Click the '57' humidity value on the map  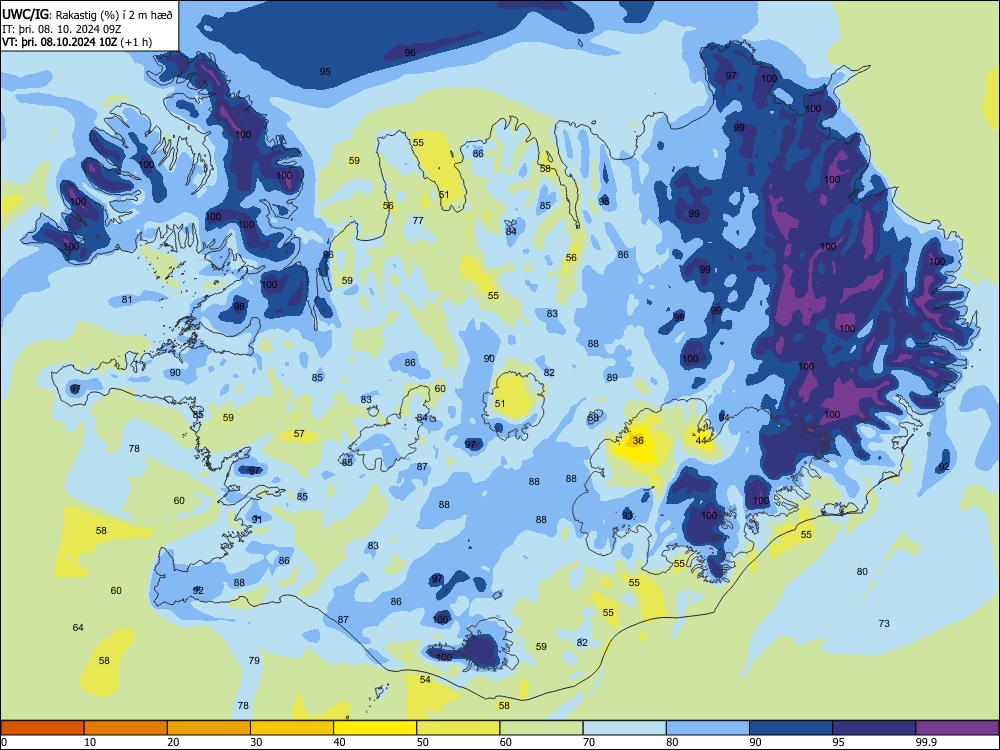click(299, 434)
